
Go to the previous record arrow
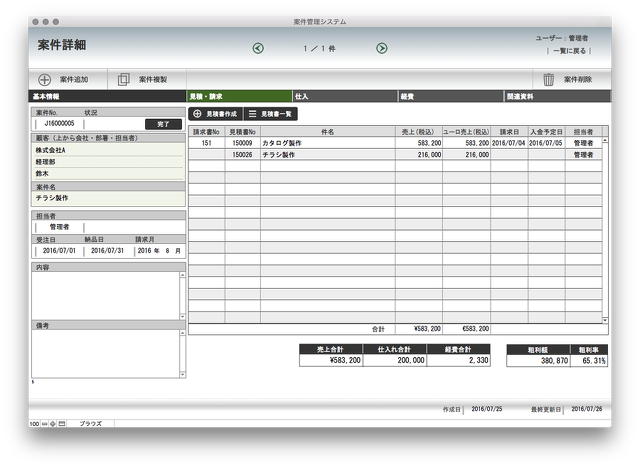point(258,48)
